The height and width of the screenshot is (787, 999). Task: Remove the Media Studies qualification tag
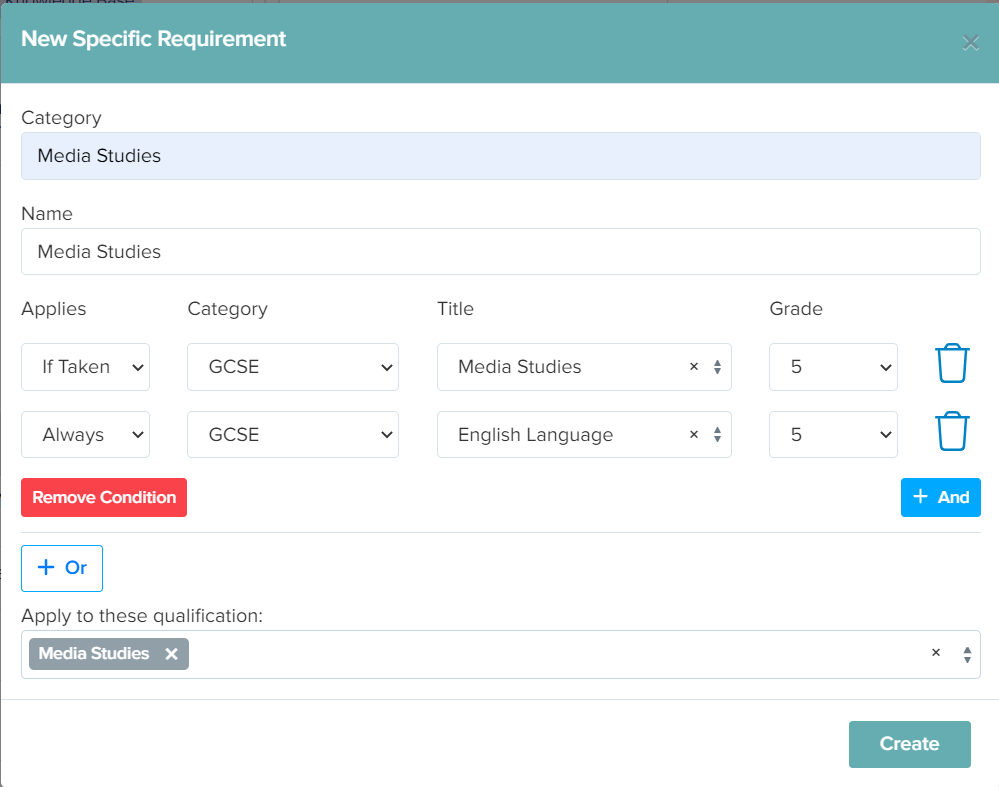pos(171,654)
